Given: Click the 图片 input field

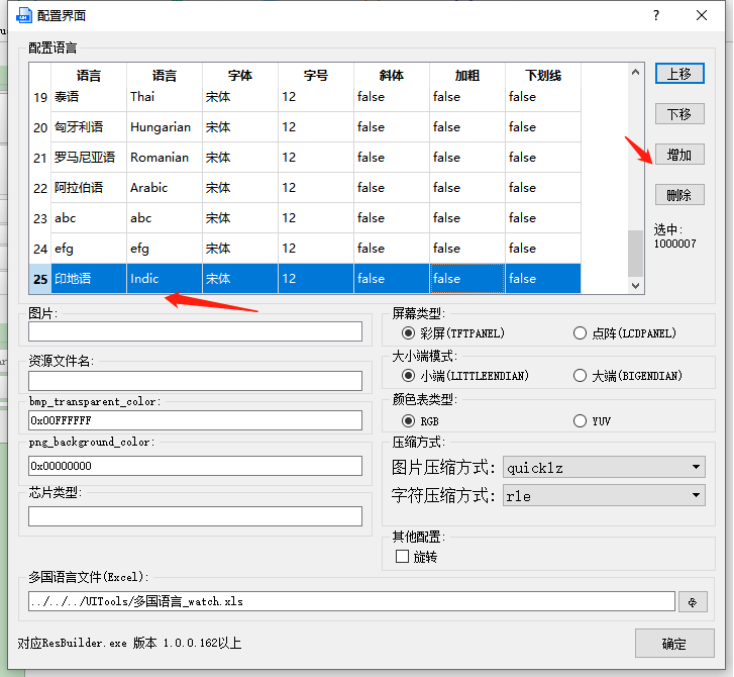Looking at the screenshot, I should 195,331.
